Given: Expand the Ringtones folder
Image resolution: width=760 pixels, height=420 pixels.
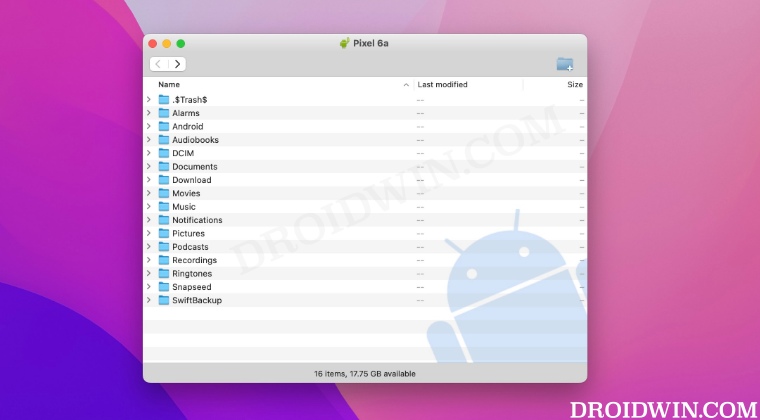Looking at the screenshot, I should point(149,273).
